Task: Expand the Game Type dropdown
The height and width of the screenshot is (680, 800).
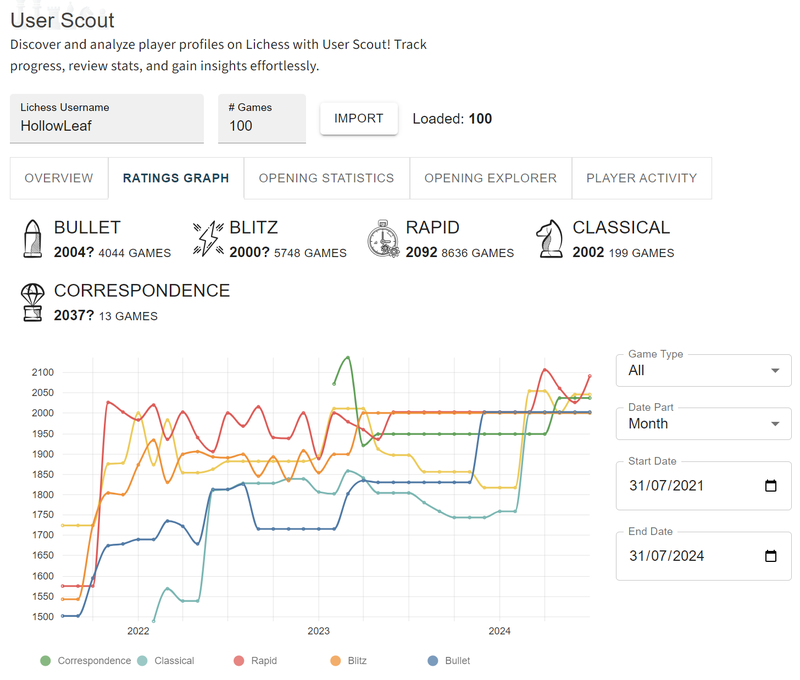Action: [703, 370]
